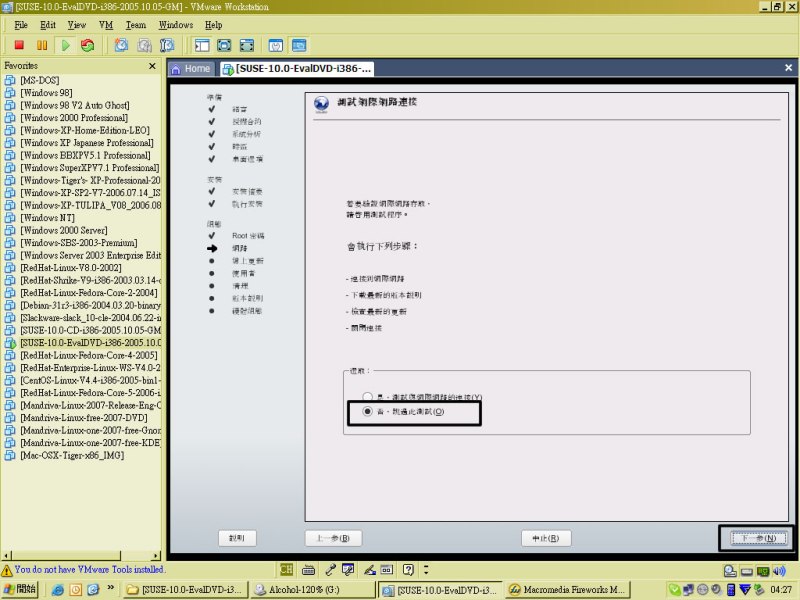Click the VMware Tools warning icon
Image resolution: width=800 pixels, height=600 pixels.
[7, 570]
